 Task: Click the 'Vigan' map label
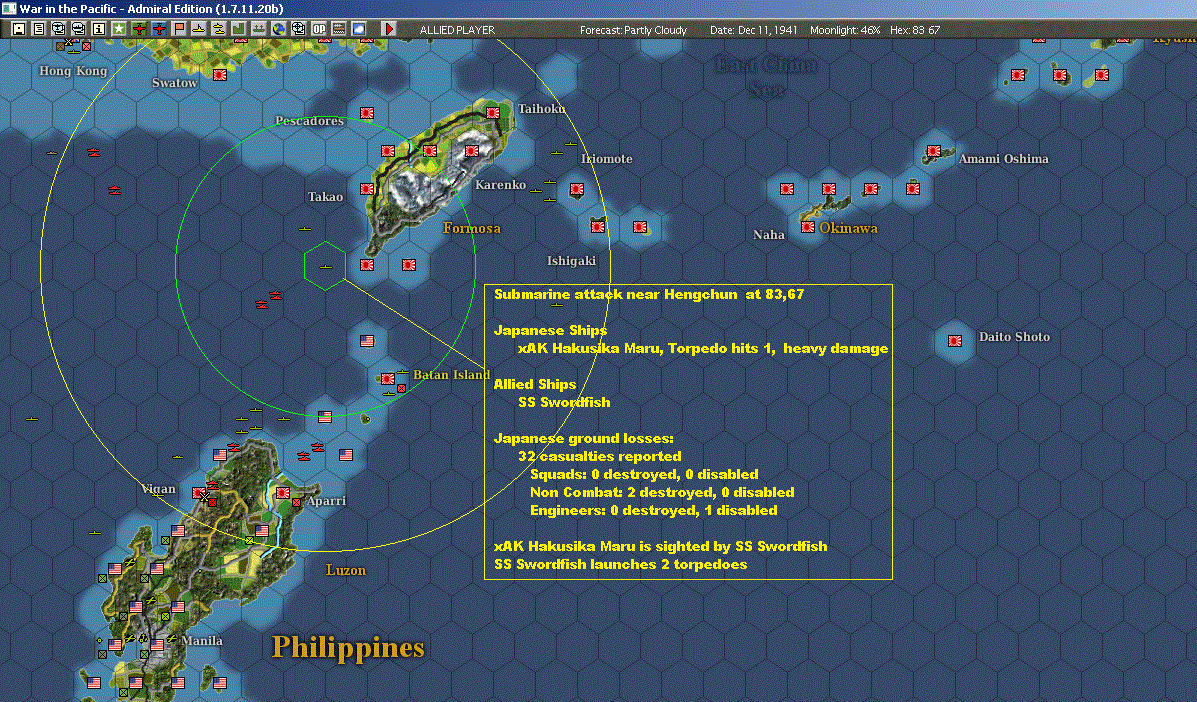coord(159,488)
